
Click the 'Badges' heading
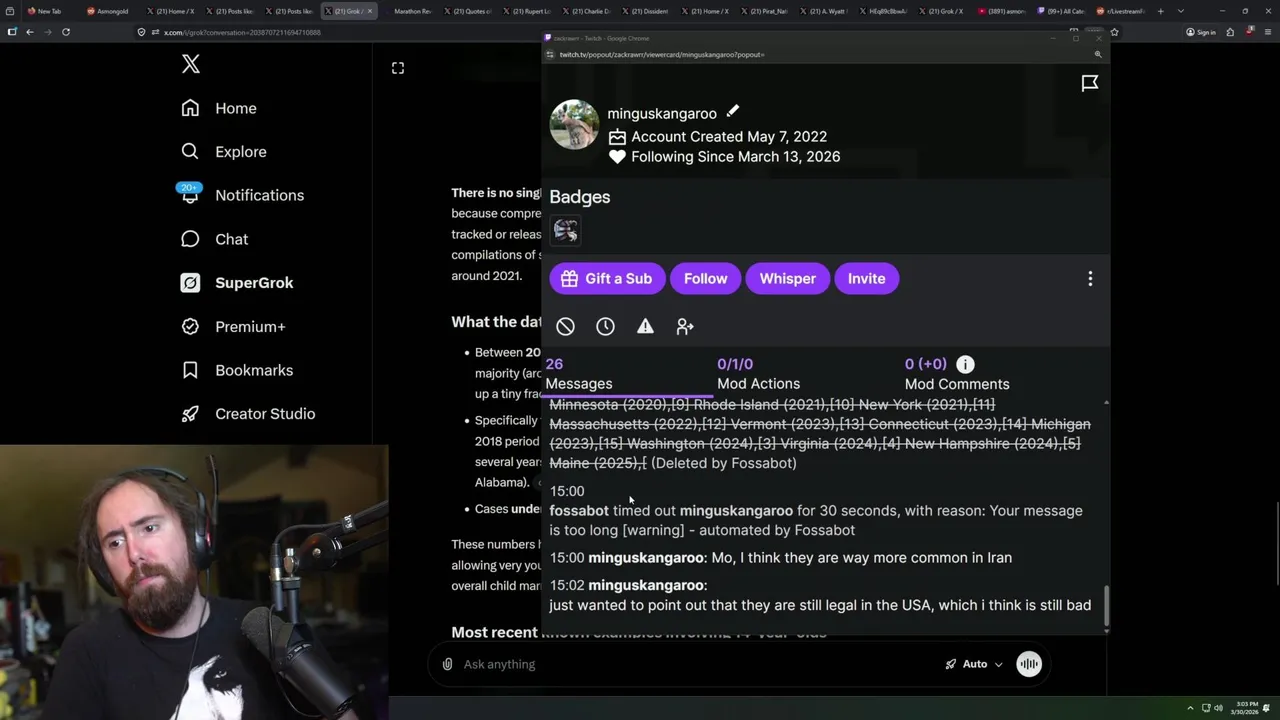580,197
